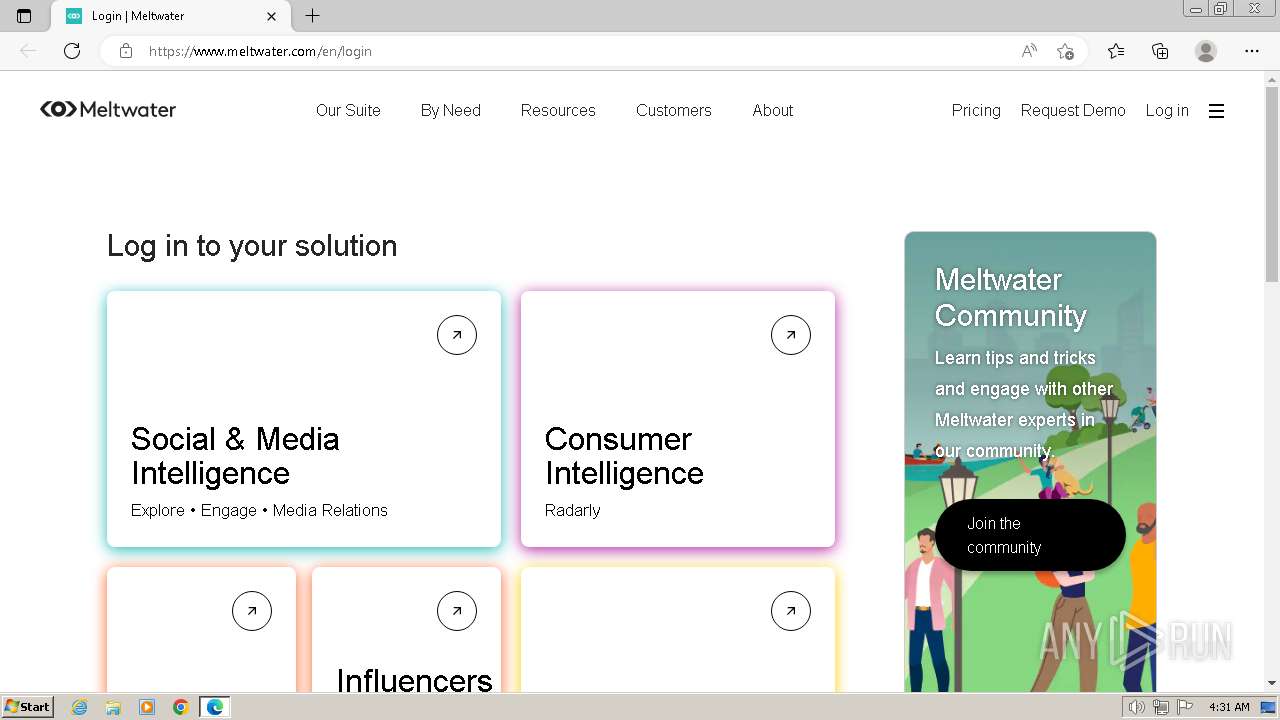Refresh the page
Screen dimensions: 1280x720
click(72, 51)
